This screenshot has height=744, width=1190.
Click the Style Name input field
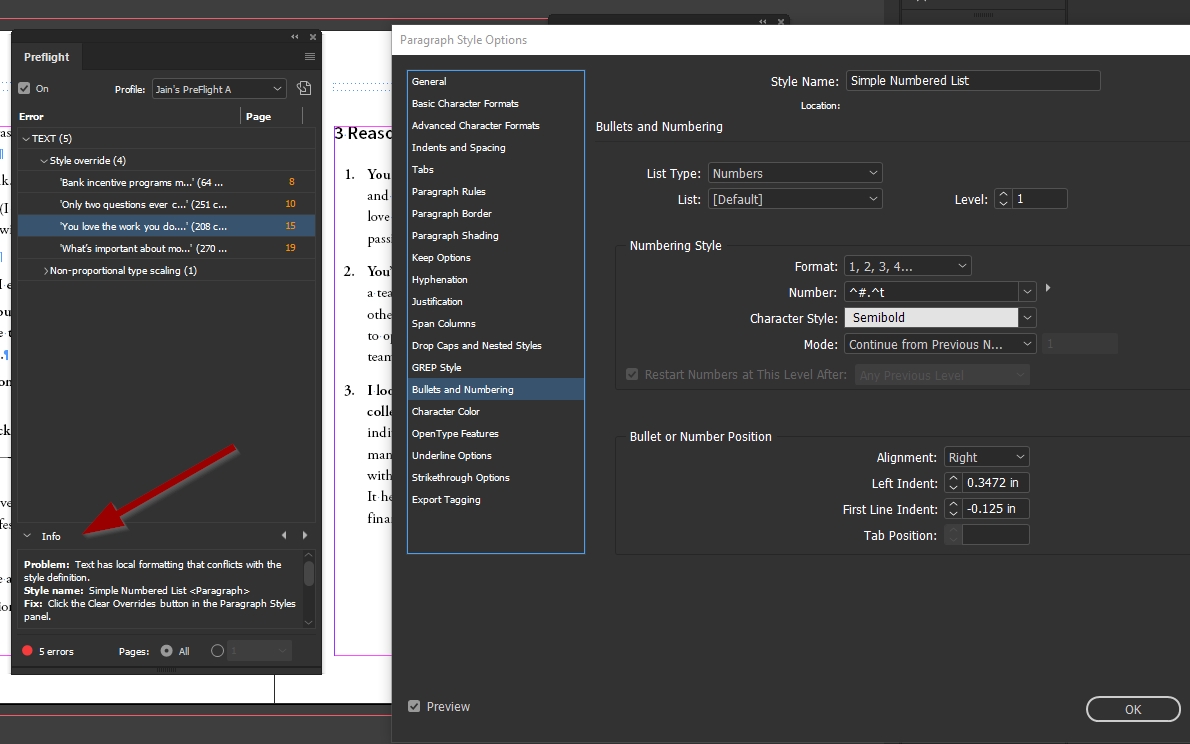click(x=972, y=80)
